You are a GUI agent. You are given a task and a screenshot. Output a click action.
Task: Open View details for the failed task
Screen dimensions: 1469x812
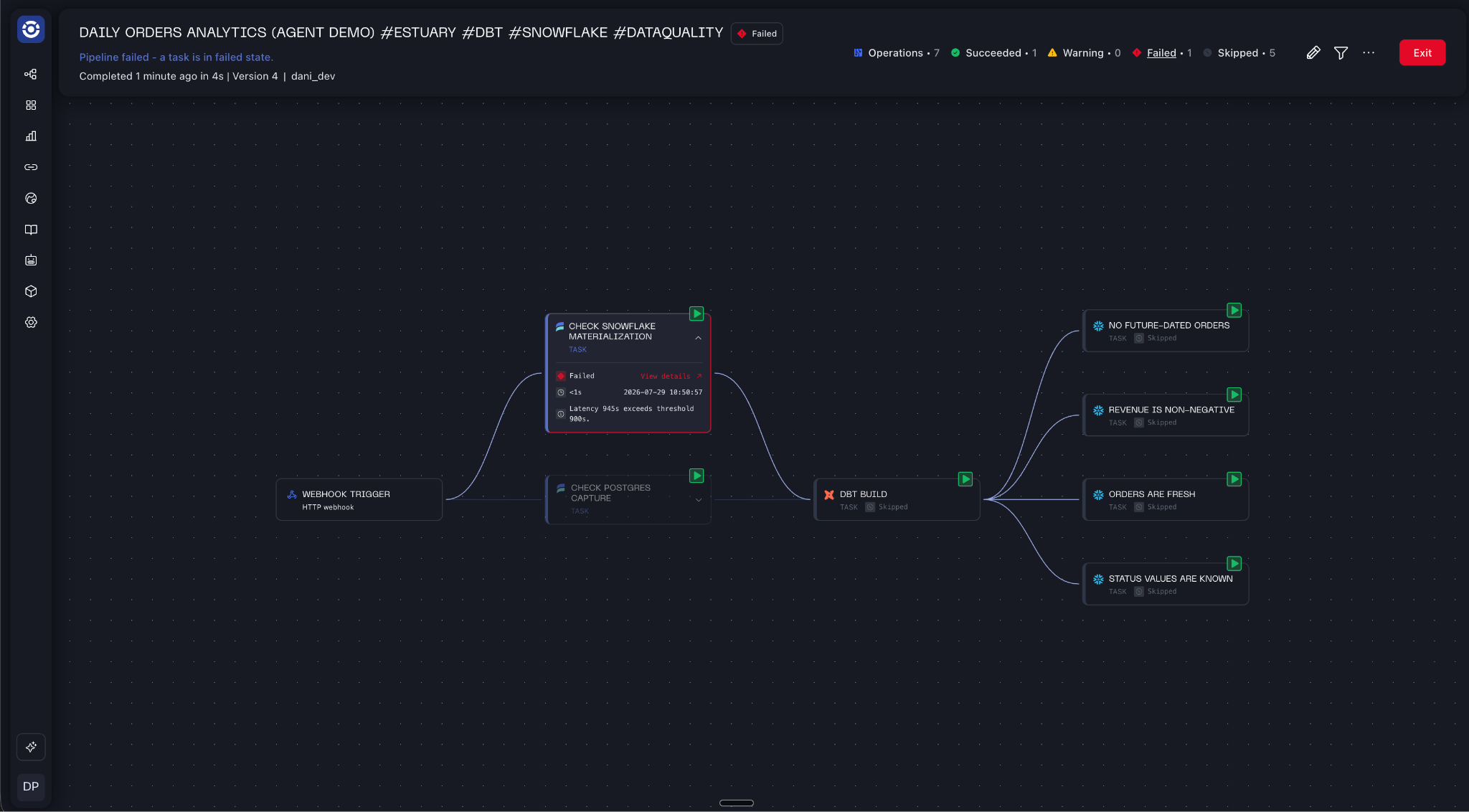671,376
